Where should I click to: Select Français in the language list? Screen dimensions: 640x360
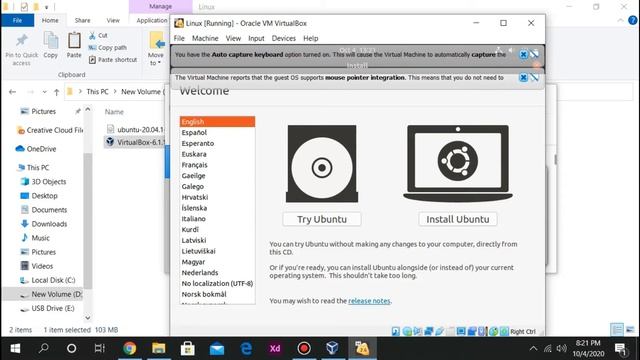194,165
